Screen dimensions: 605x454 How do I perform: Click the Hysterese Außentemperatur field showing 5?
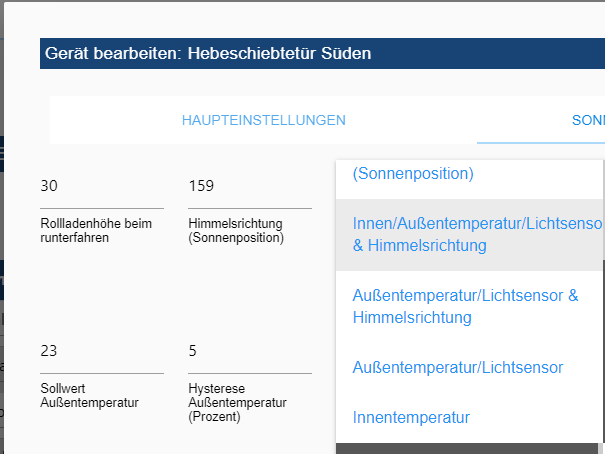pyautogui.click(x=250, y=351)
